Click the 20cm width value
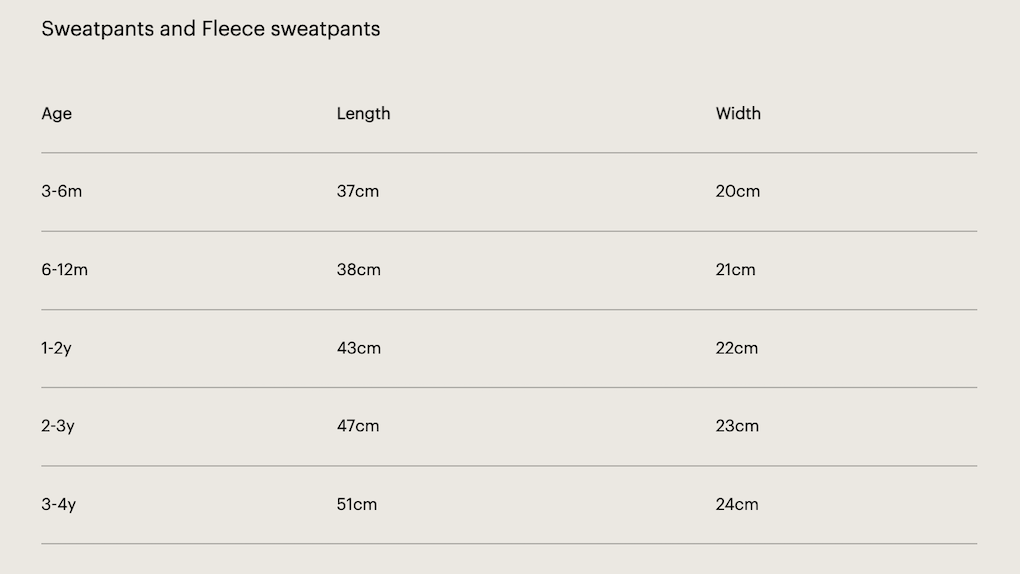1020x574 pixels. coord(738,191)
